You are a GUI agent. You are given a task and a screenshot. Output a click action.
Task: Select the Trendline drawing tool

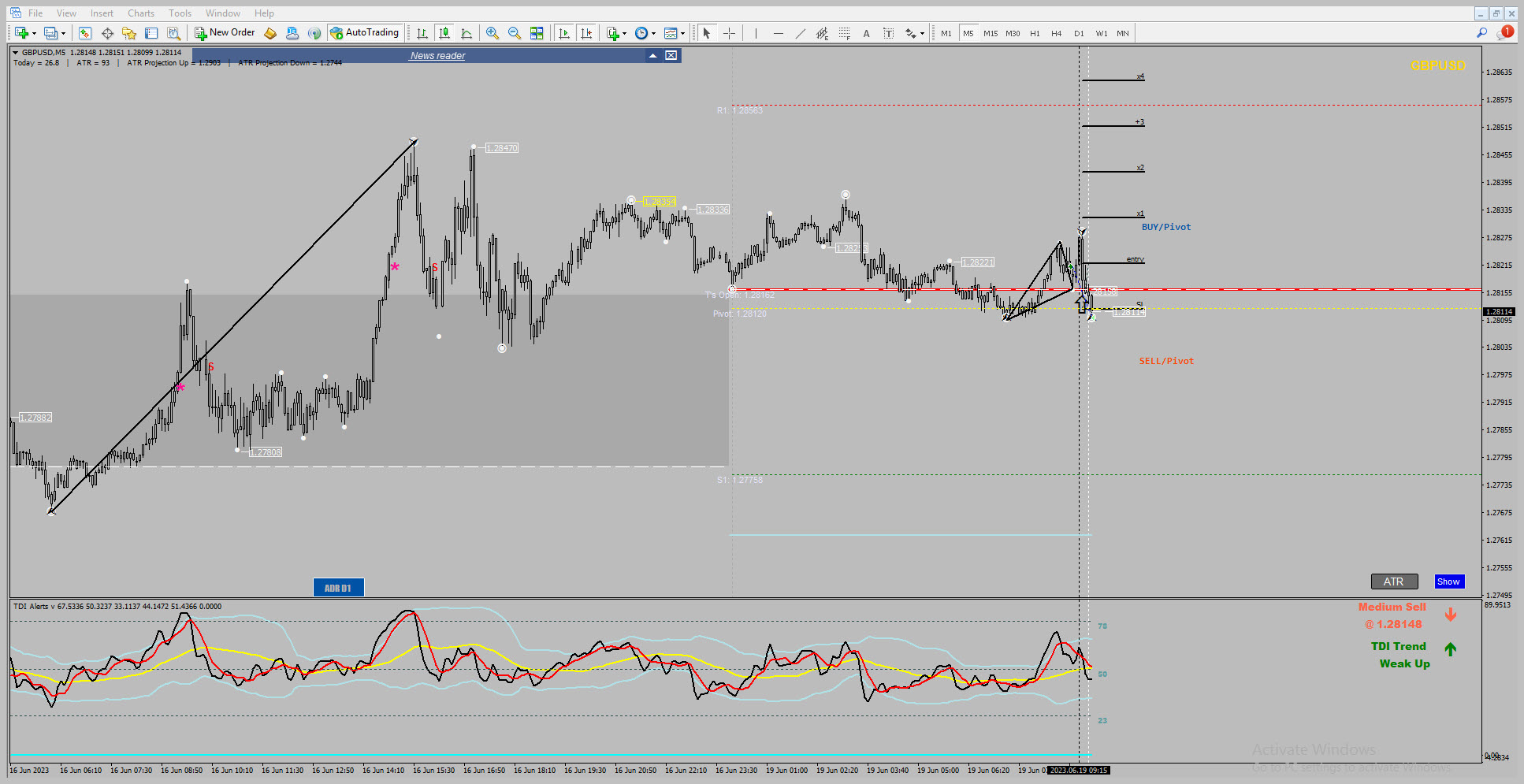tap(801, 33)
